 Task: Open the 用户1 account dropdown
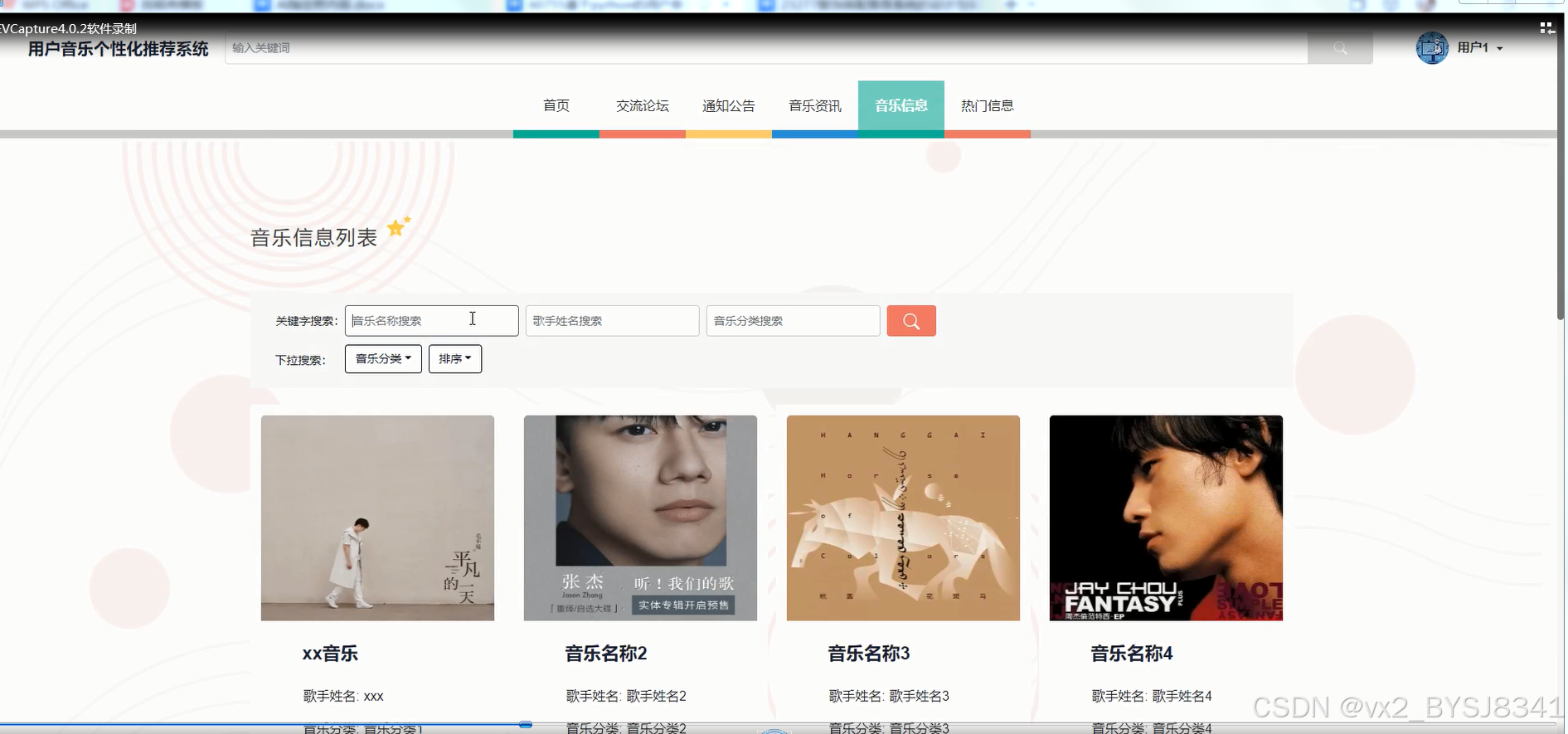[1480, 48]
